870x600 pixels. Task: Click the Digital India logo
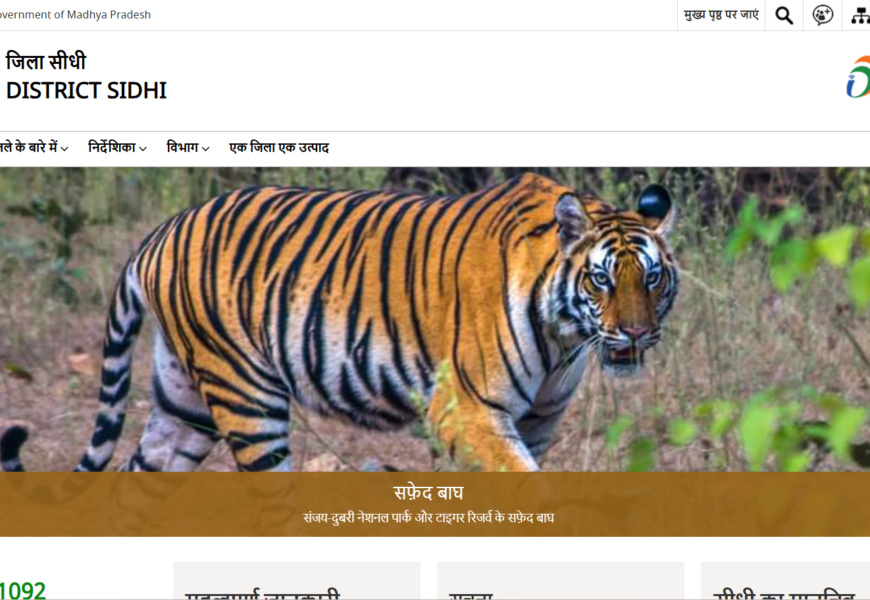click(x=858, y=77)
